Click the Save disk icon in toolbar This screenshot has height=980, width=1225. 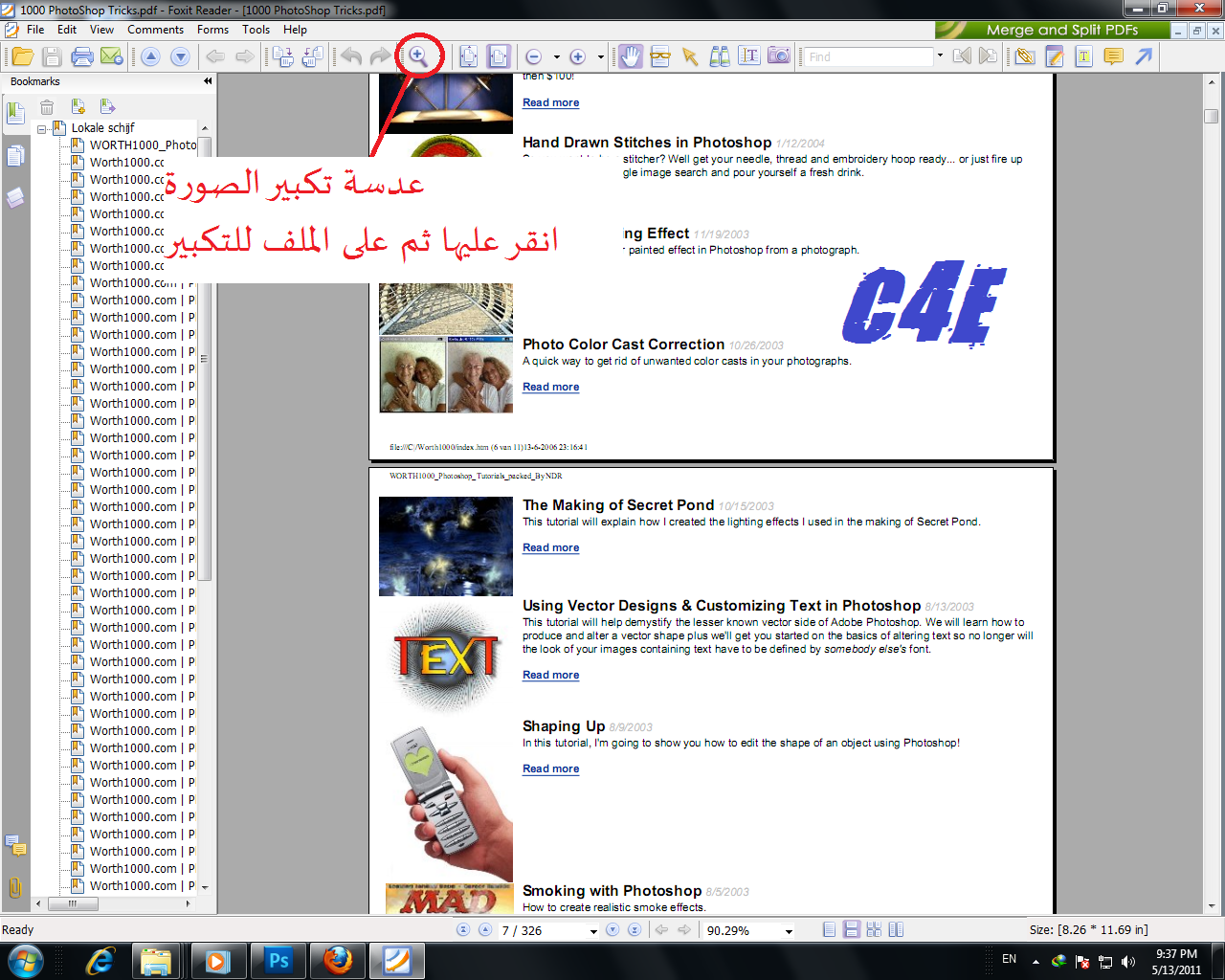53,57
